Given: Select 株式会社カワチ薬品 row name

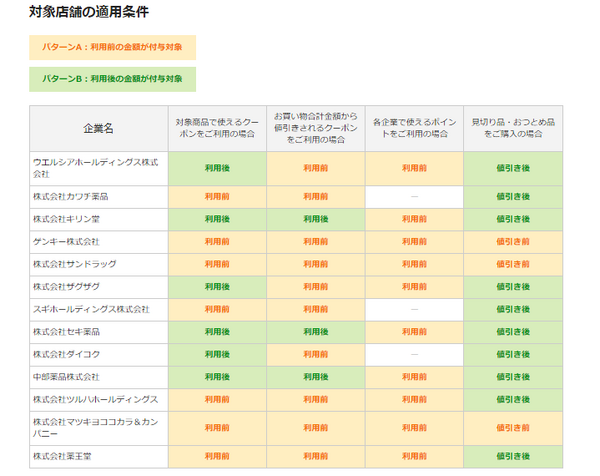Looking at the screenshot, I should point(99,197).
